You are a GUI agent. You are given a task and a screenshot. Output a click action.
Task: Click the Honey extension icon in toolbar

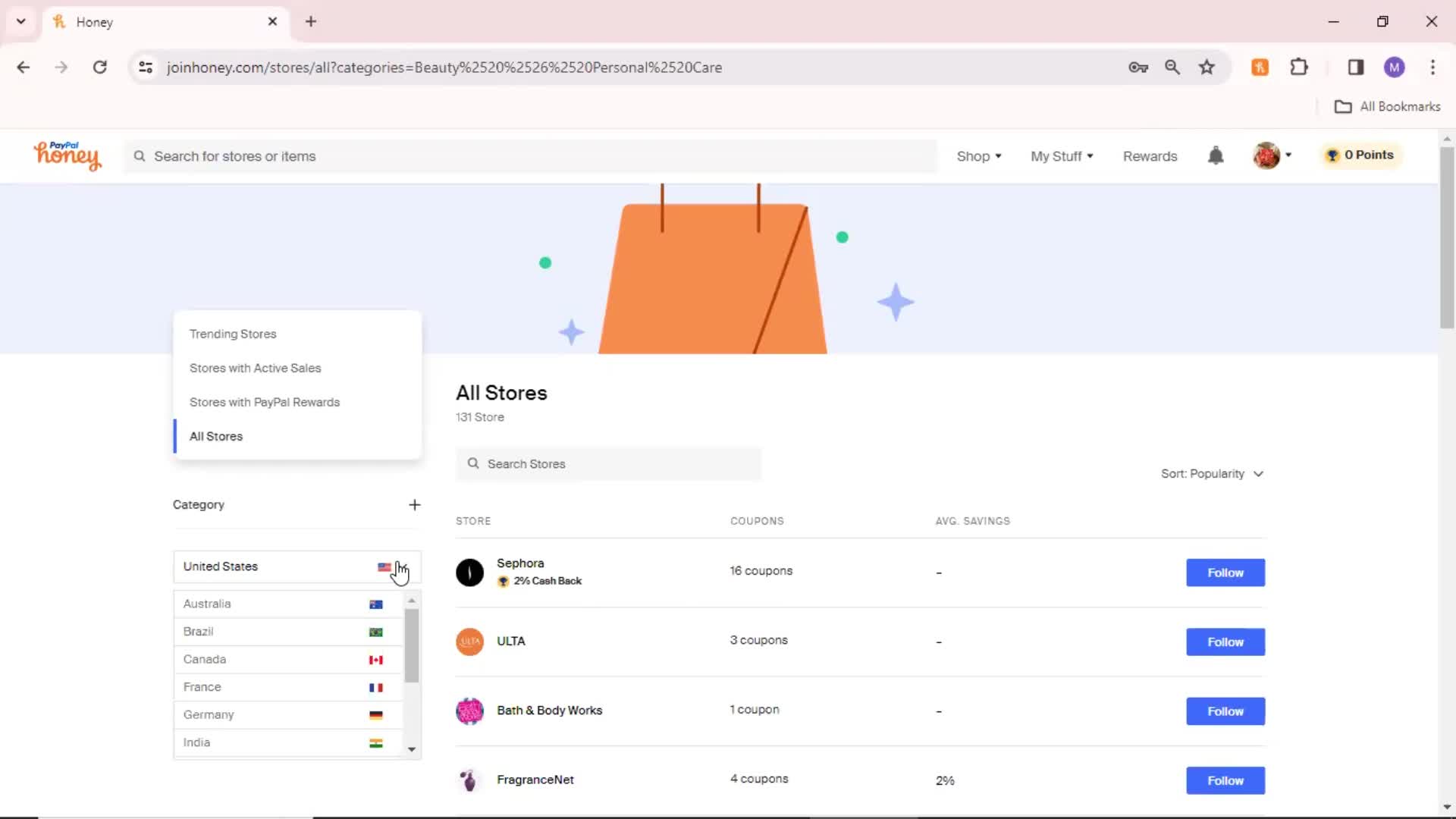click(1261, 67)
